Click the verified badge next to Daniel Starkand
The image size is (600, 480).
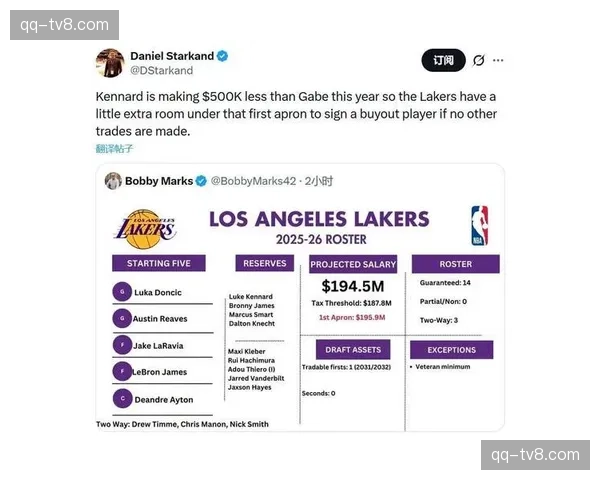(223, 56)
